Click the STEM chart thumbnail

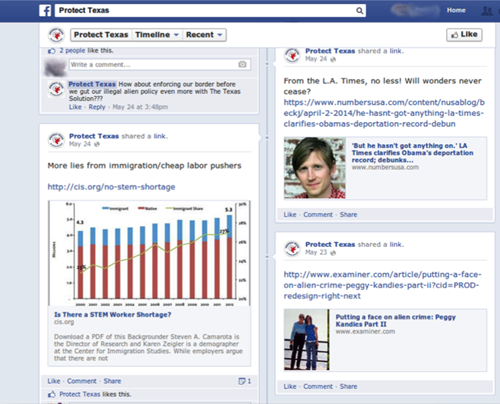149,253
